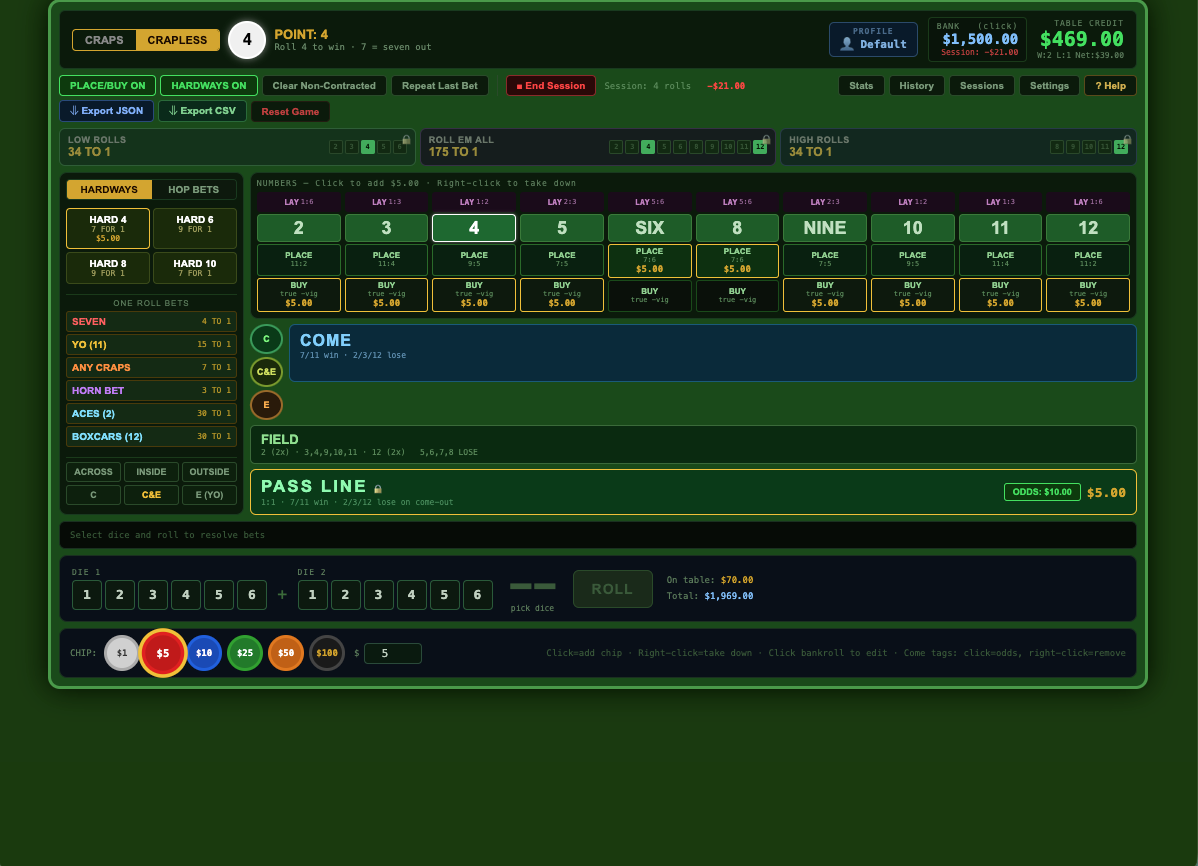This screenshot has width=1198, height=866.
Task: Add chip to Buy 10 bet
Action: pos(912,295)
